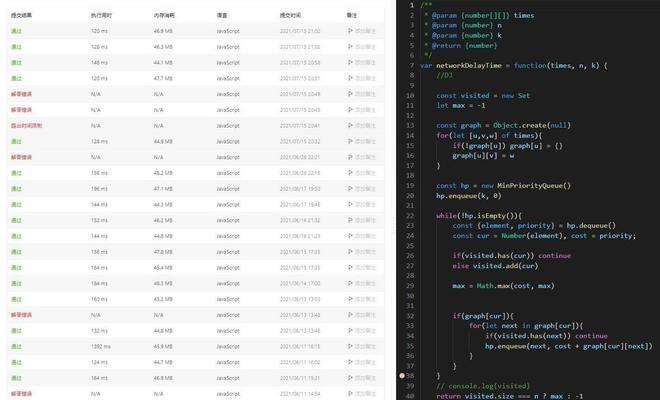The image size is (660, 400).
Task: Click the 1392 ms runtime cell
Action: pos(101,347)
